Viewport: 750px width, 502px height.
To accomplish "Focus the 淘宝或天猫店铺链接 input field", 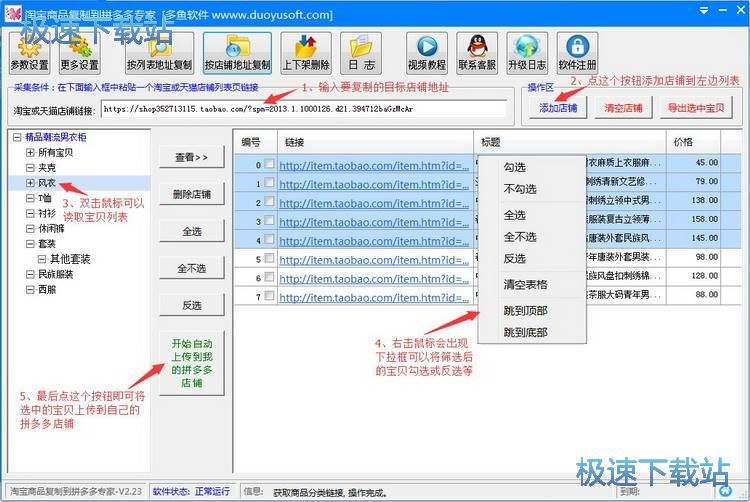I will 304,109.
